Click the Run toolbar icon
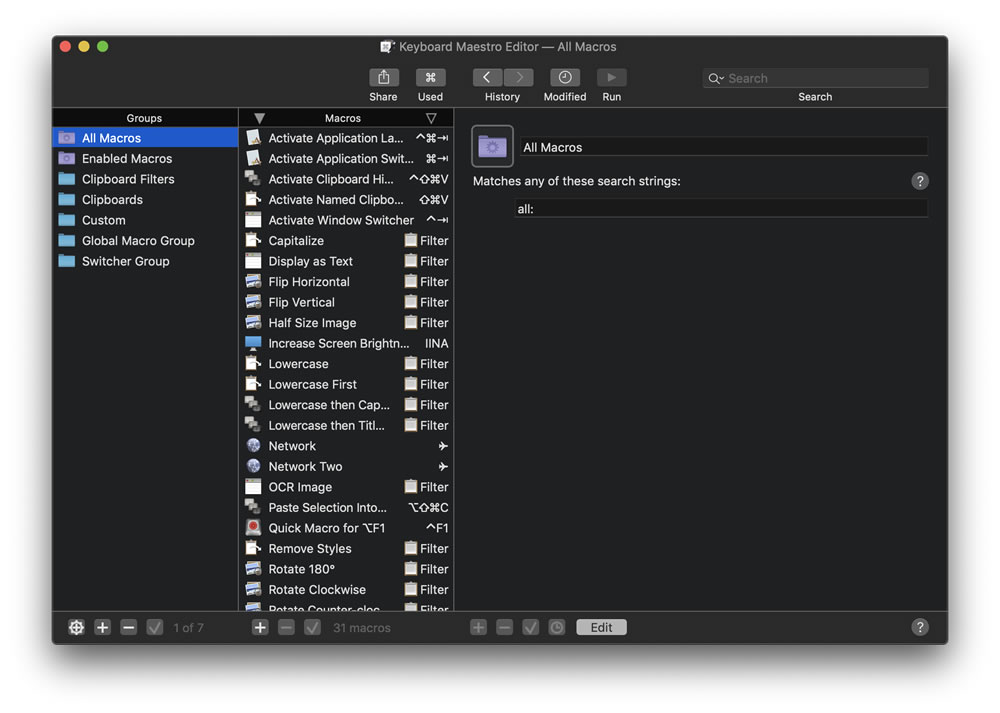 click(611, 78)
